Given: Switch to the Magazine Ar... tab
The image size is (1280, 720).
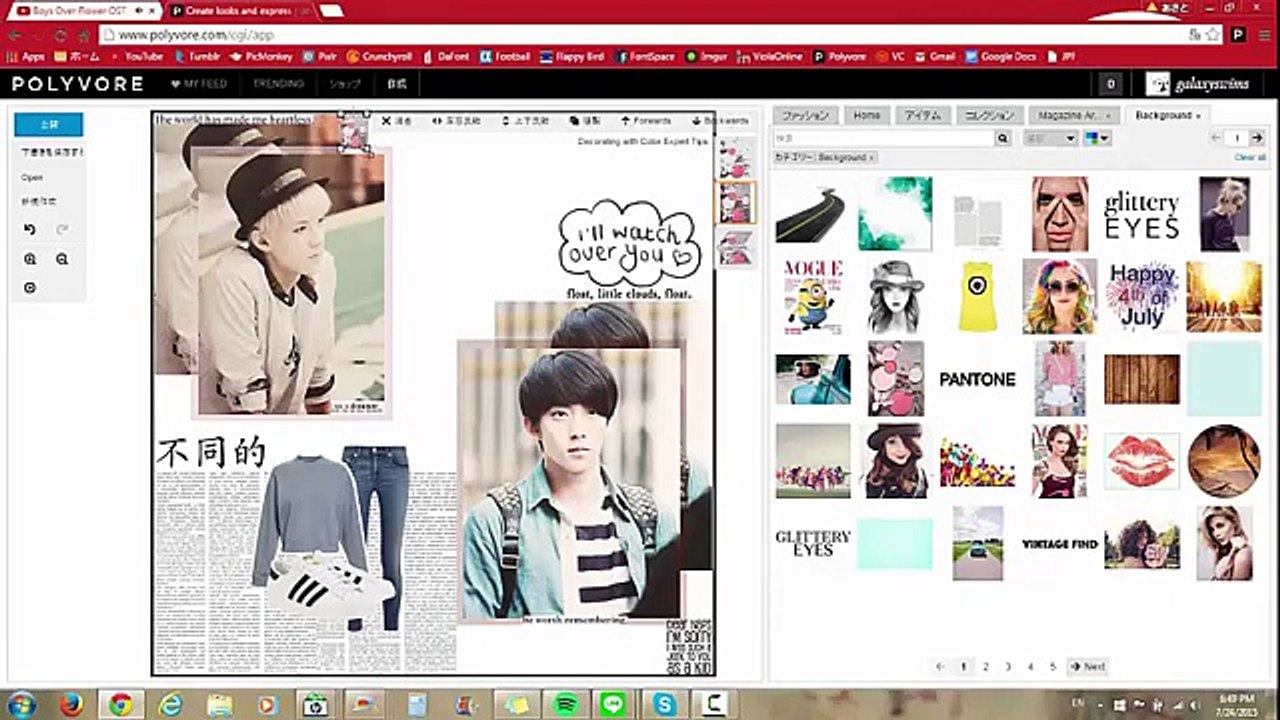Looking at the screenshot, I should click(1073, 115).
